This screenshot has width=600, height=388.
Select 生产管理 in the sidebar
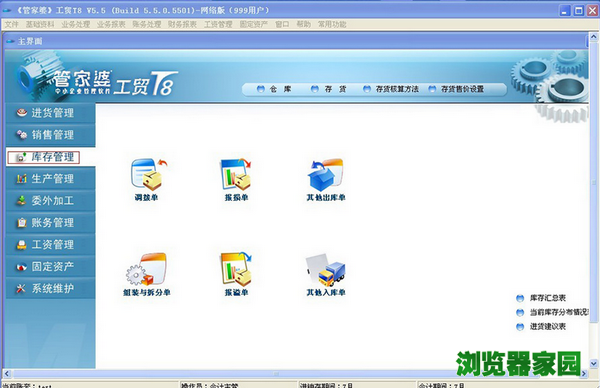coord(50,179)
